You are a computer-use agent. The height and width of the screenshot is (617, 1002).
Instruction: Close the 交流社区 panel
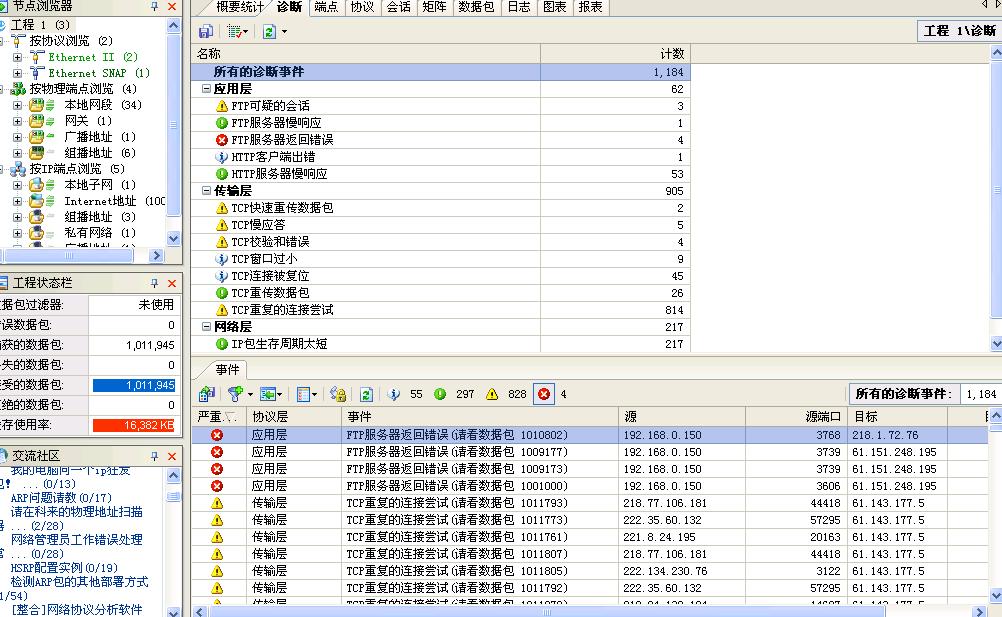[172, 456]
